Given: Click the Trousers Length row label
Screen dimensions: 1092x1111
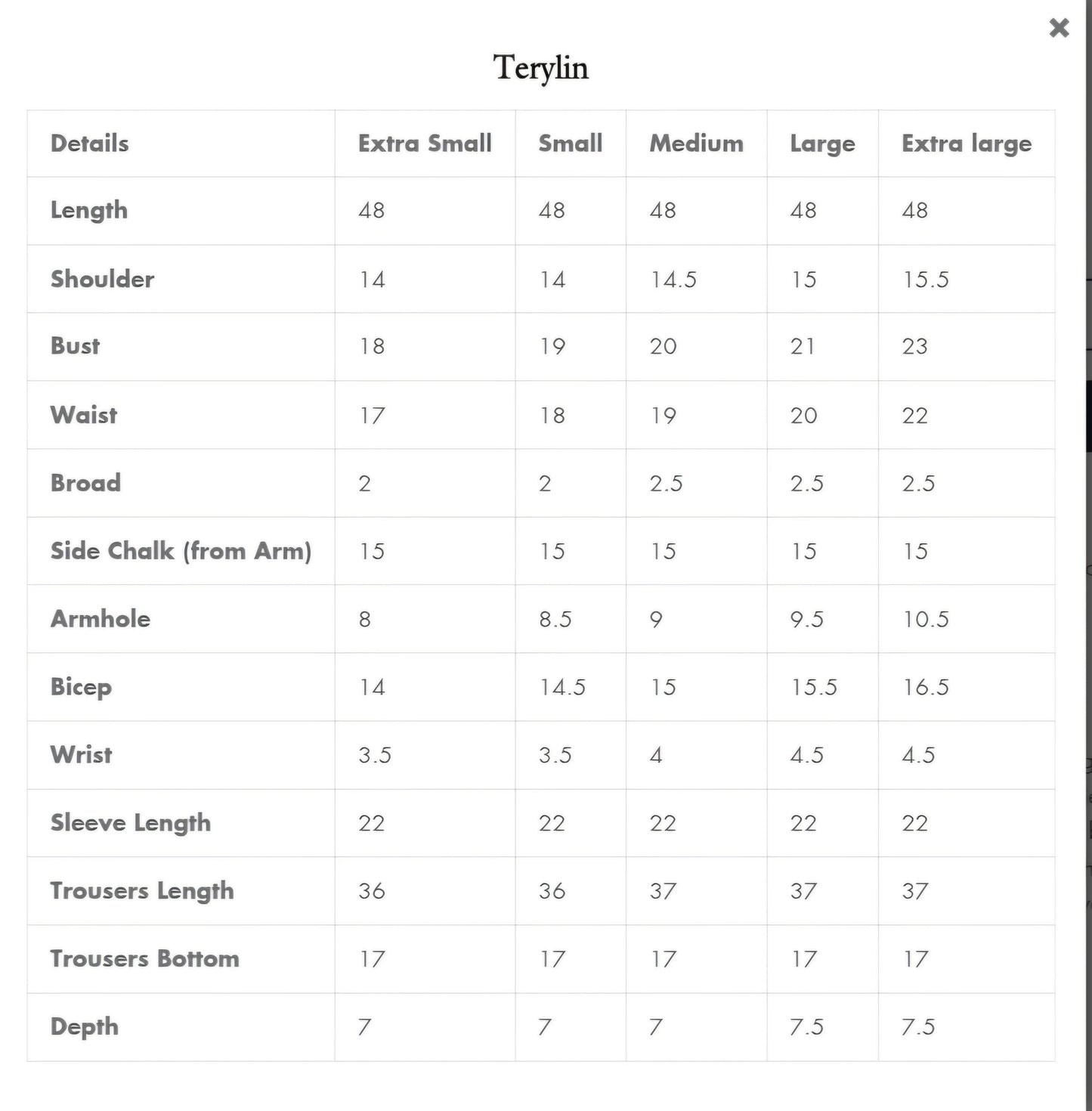Looking at the screenshot, I should point(142,891).
